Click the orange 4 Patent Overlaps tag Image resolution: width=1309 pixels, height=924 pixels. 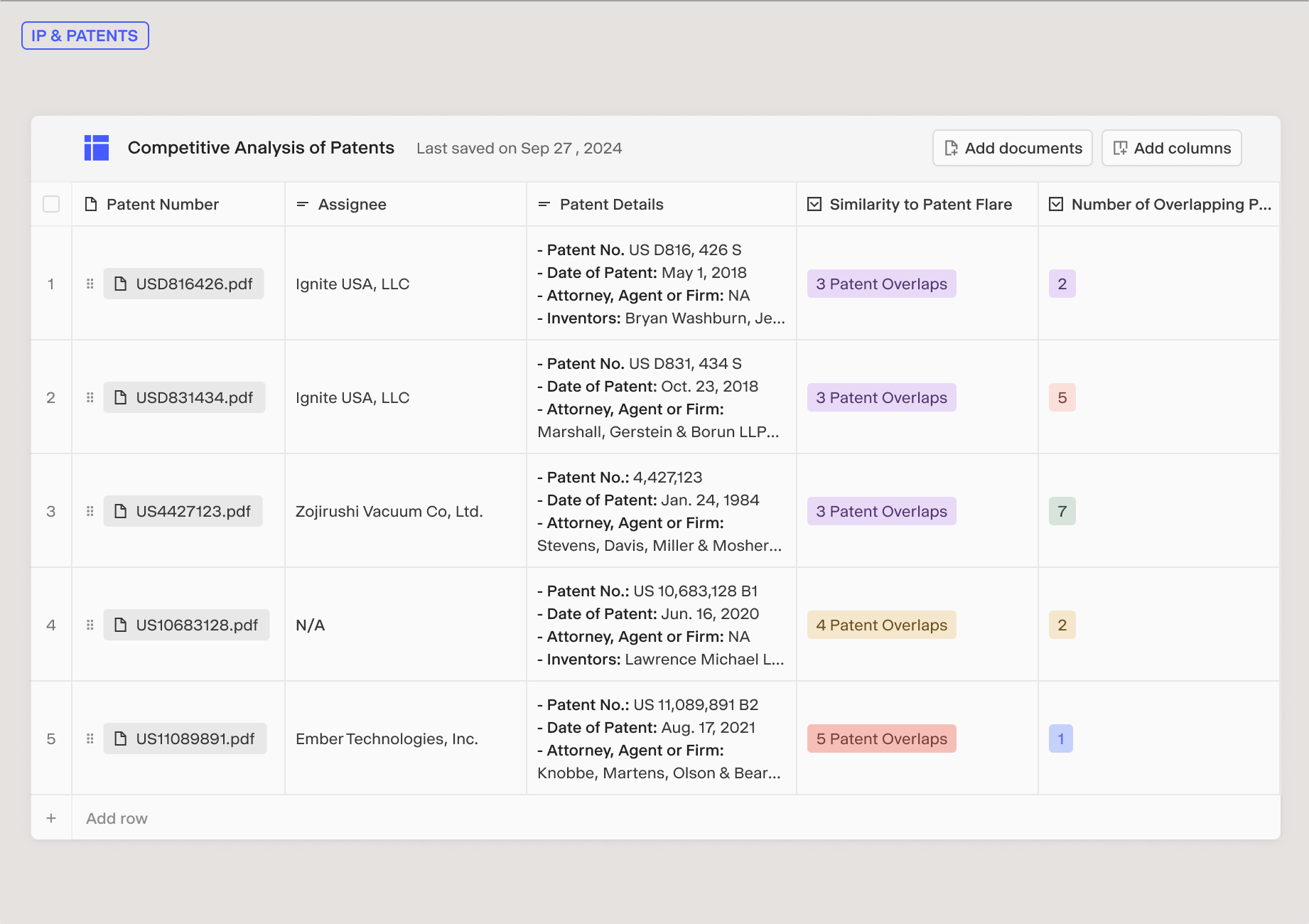point(881,625)
